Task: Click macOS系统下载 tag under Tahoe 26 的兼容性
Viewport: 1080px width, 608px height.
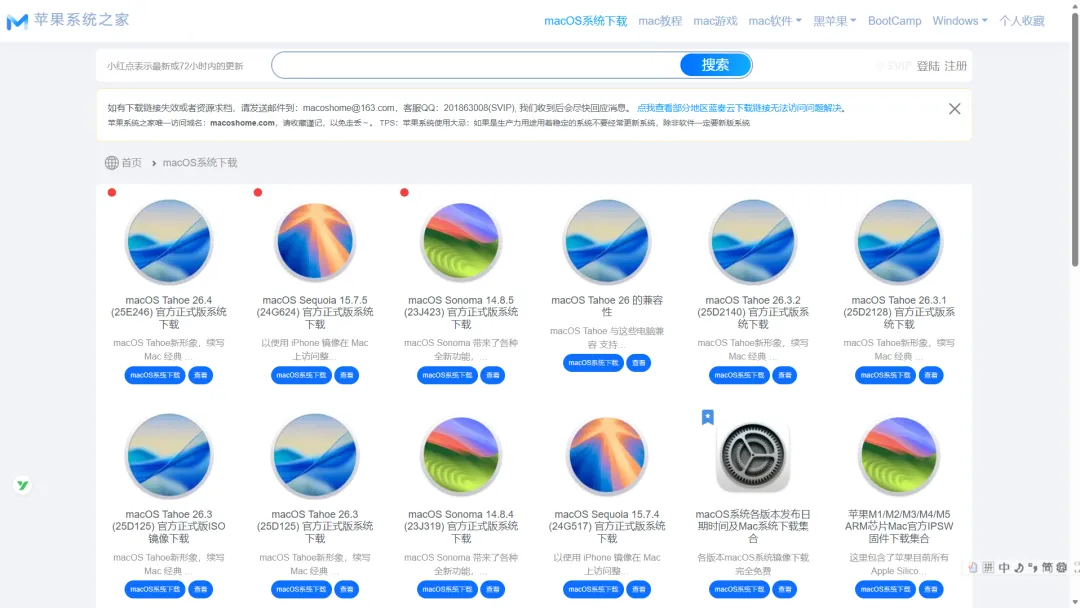Action: click(593, 363)
